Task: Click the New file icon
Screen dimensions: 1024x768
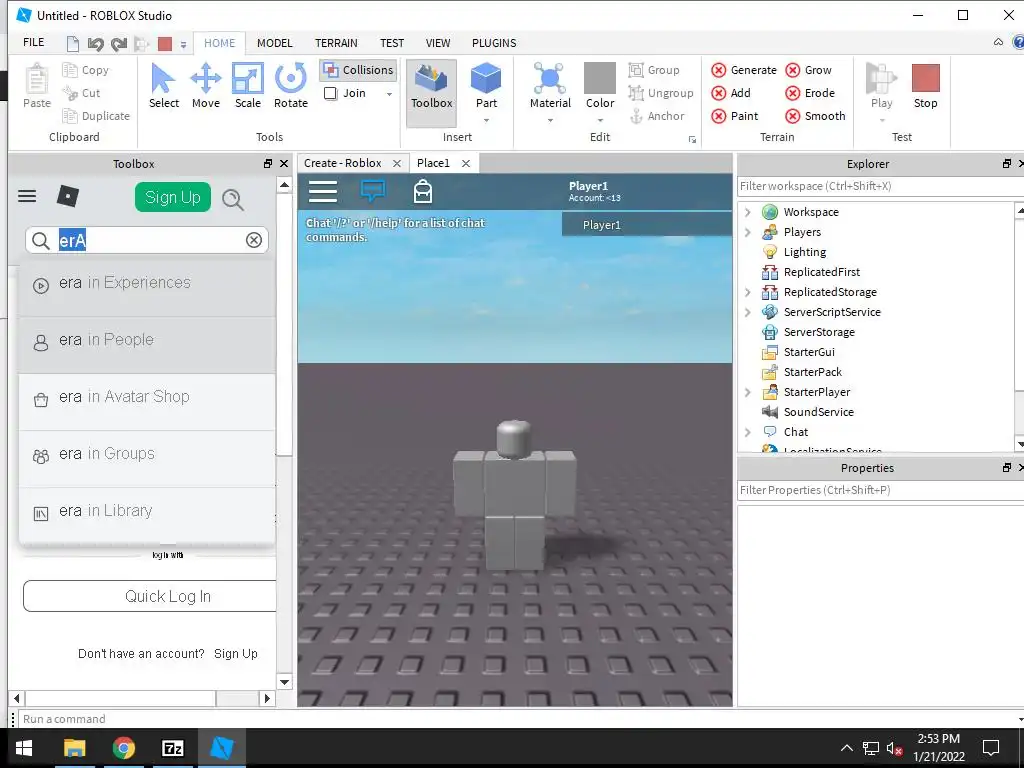Action: click(72, 44)
